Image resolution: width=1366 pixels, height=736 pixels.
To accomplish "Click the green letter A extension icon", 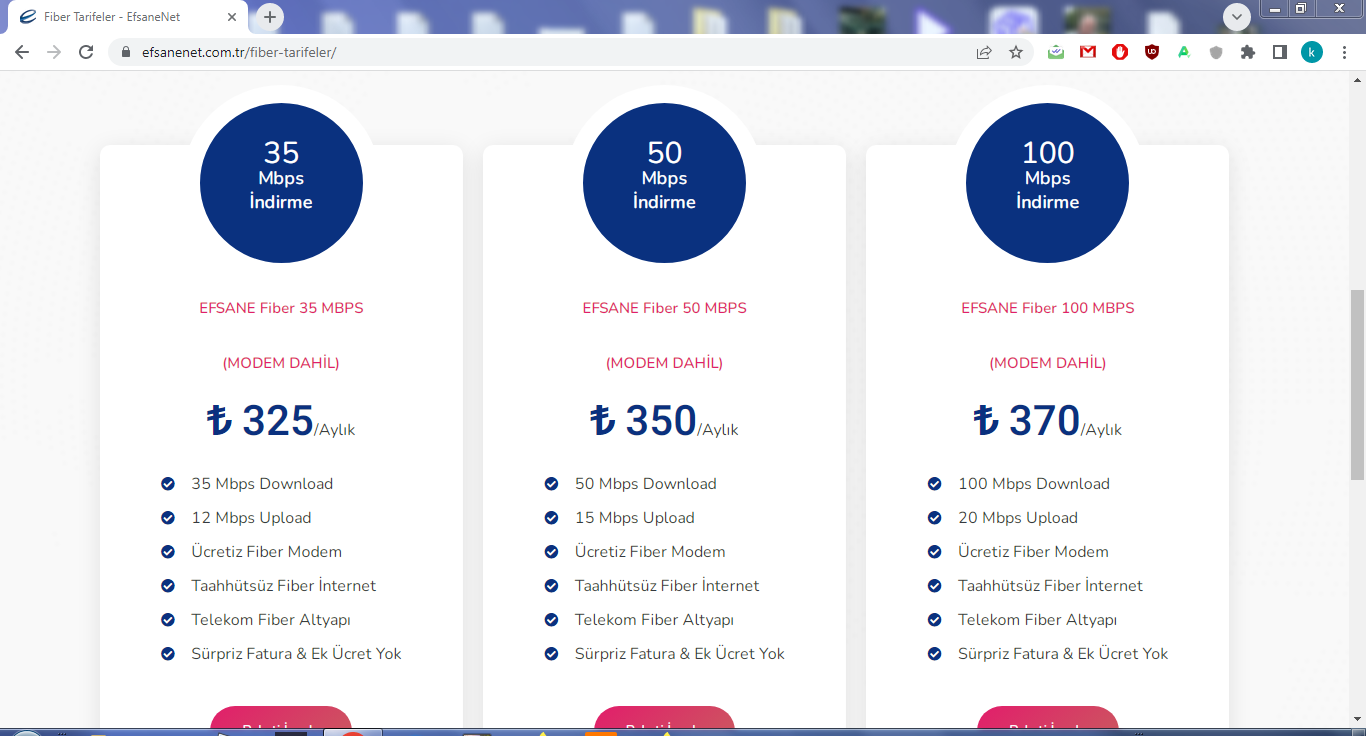I will (1184, 52).
